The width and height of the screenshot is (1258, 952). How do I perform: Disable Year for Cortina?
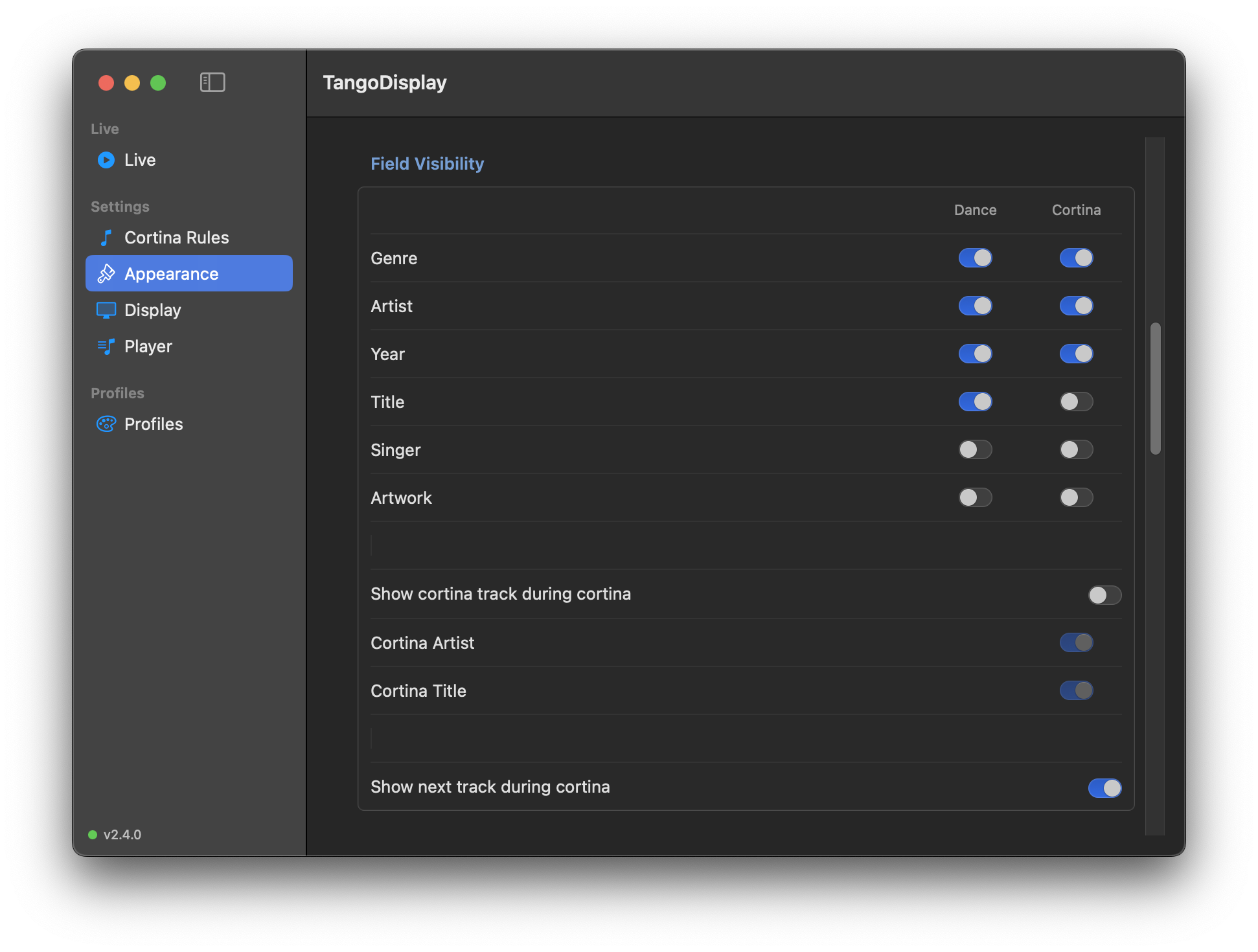pos(1077,354)
